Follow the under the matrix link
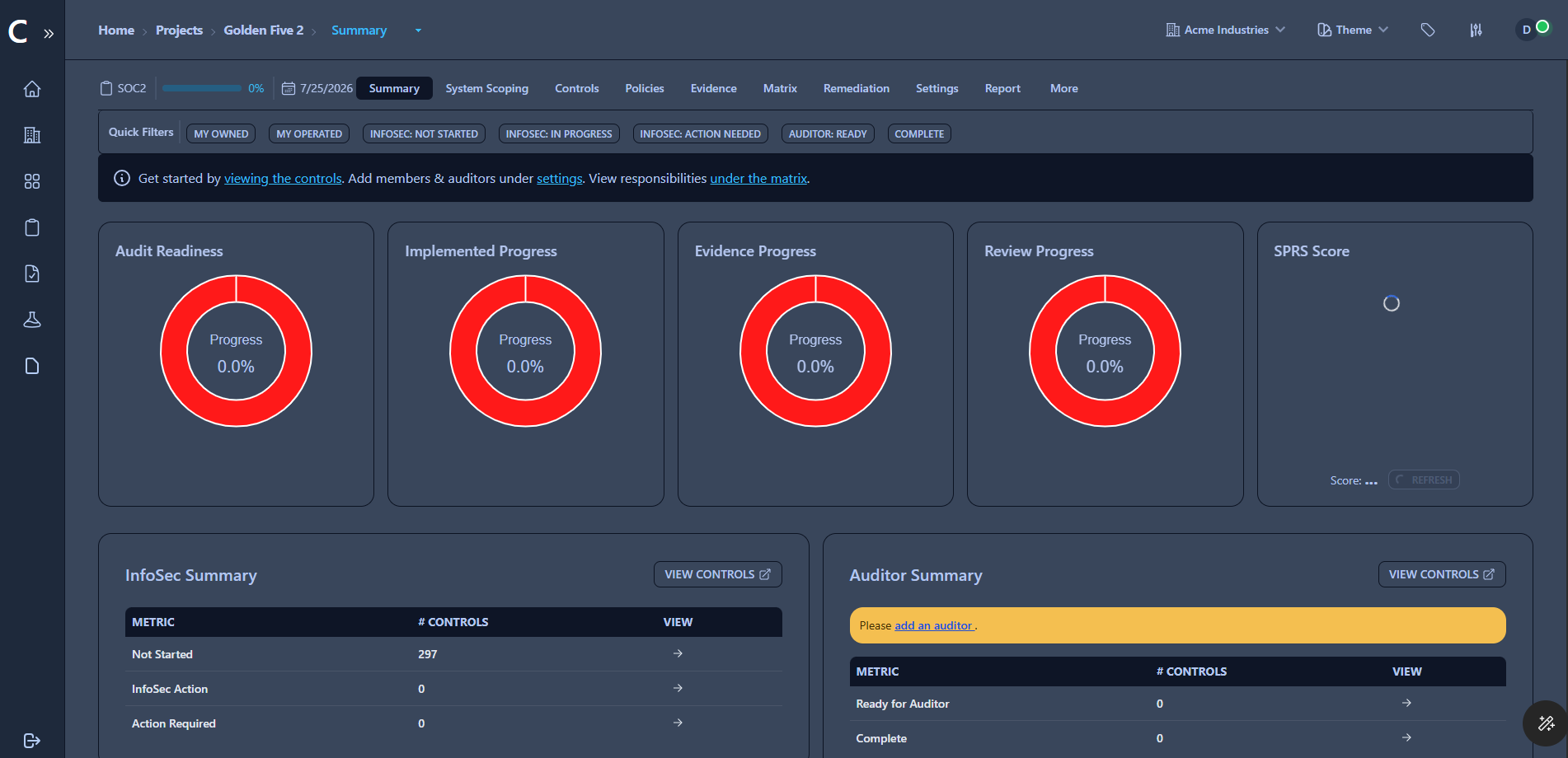 click(758, 178)
